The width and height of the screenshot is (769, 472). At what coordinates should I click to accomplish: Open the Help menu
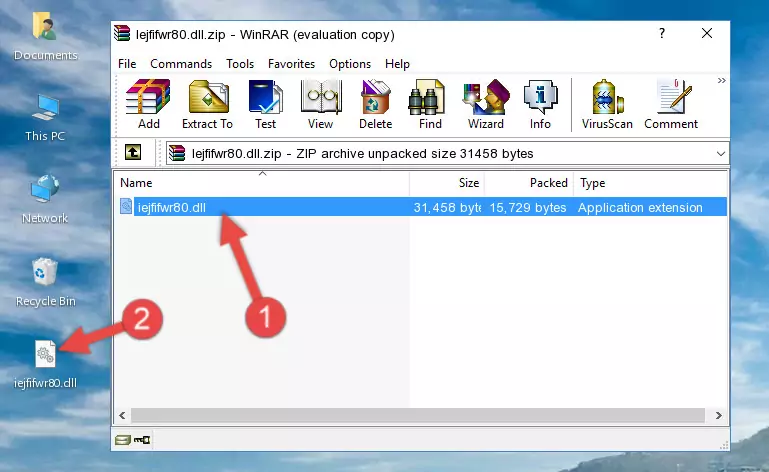point(397,64)
